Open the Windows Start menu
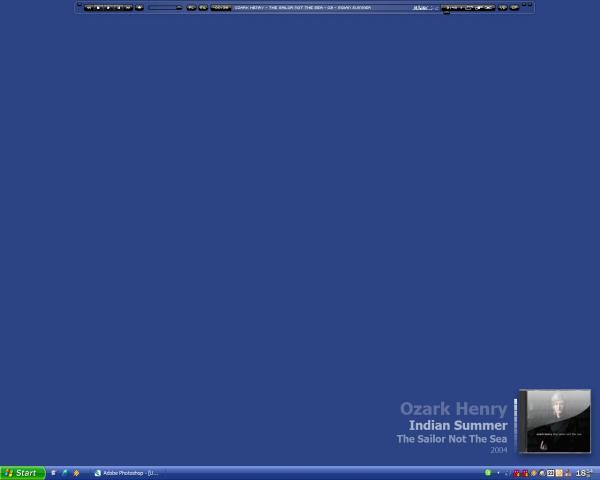 [x=23, y=473]
